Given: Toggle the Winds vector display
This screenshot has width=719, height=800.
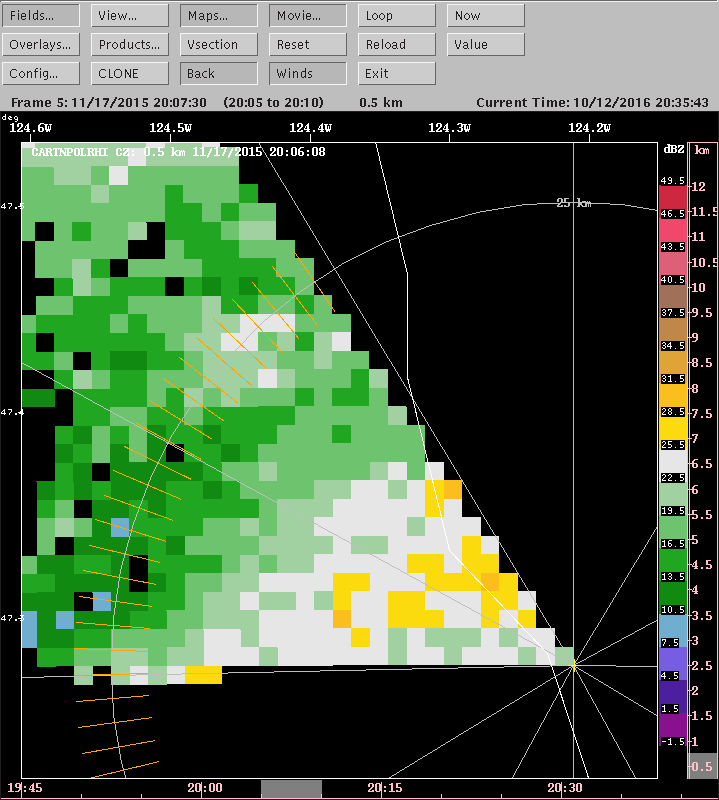Looking at the screenshot, I should [308, 74].
